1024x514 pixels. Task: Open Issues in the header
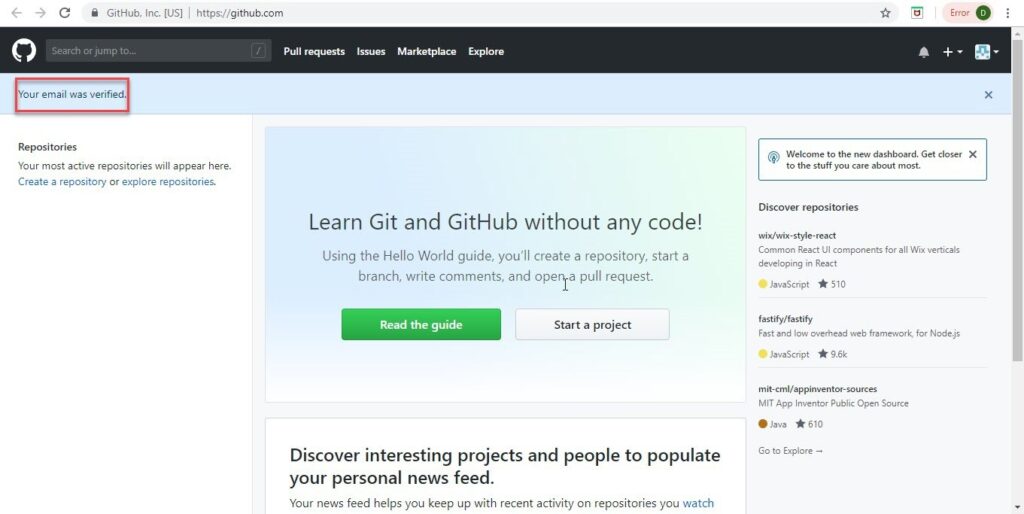(371, 52)
